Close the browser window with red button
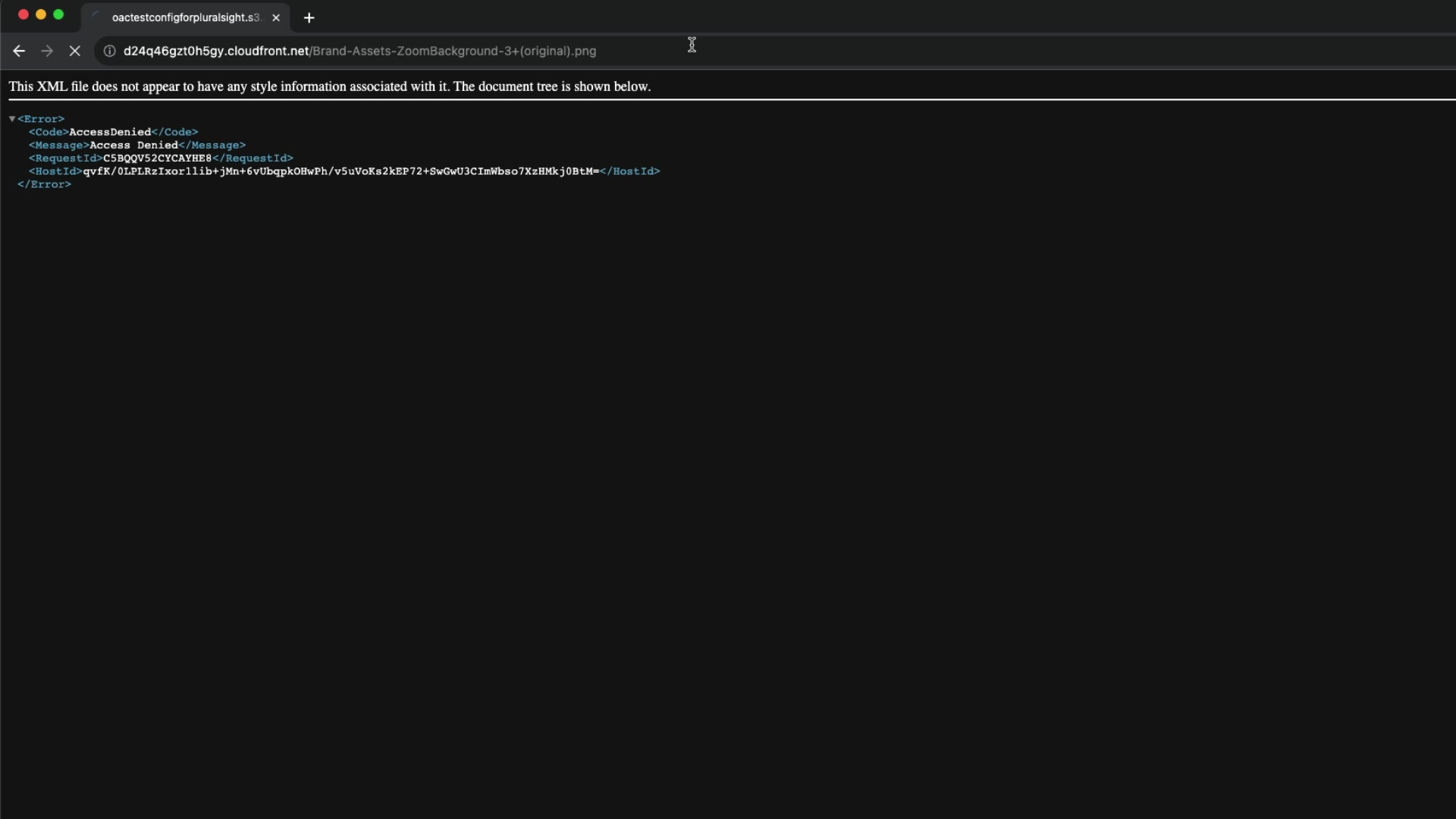 click(x=24, y=14)
